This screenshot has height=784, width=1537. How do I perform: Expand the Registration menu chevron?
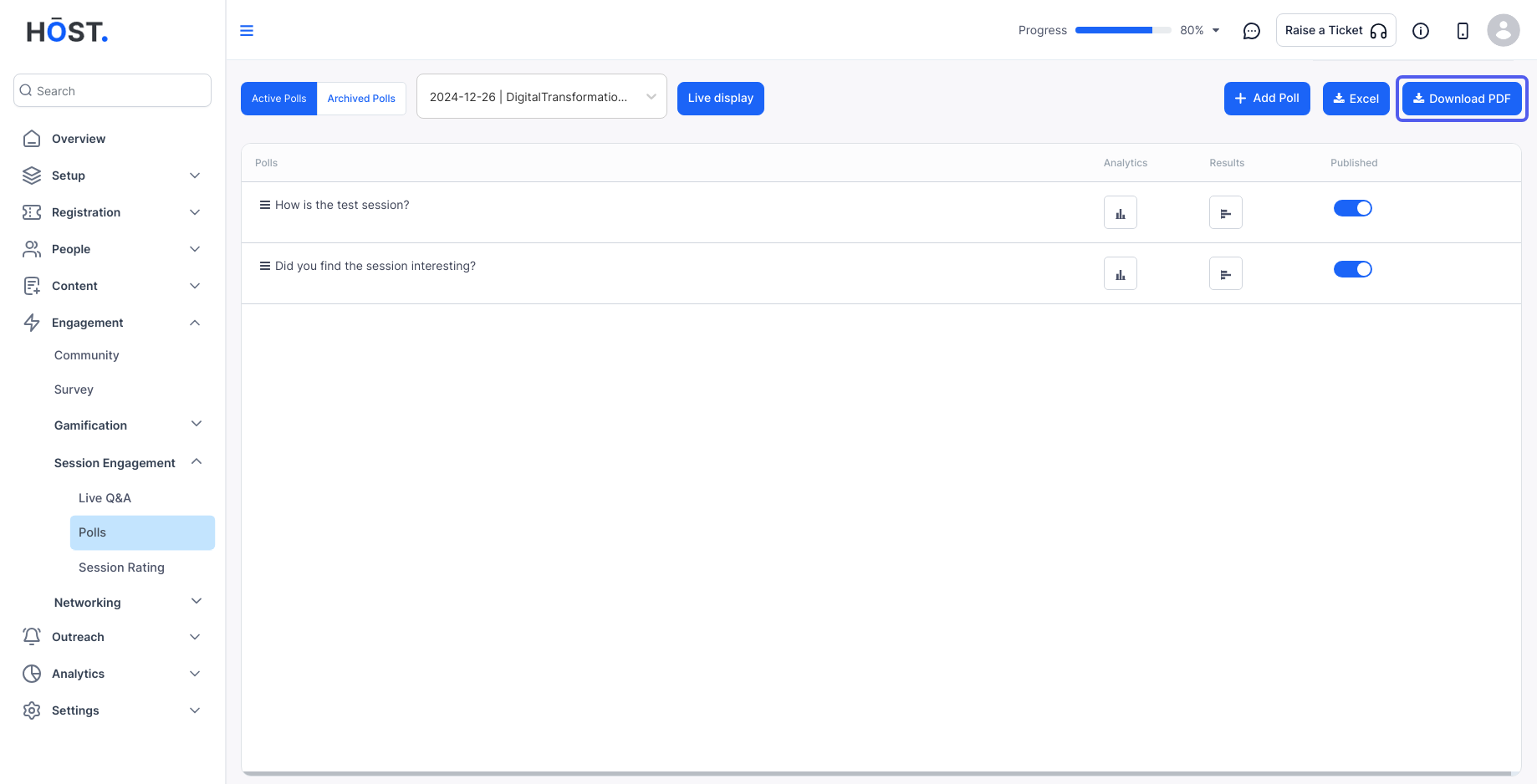pyautogui.click(x=195, y=212)
